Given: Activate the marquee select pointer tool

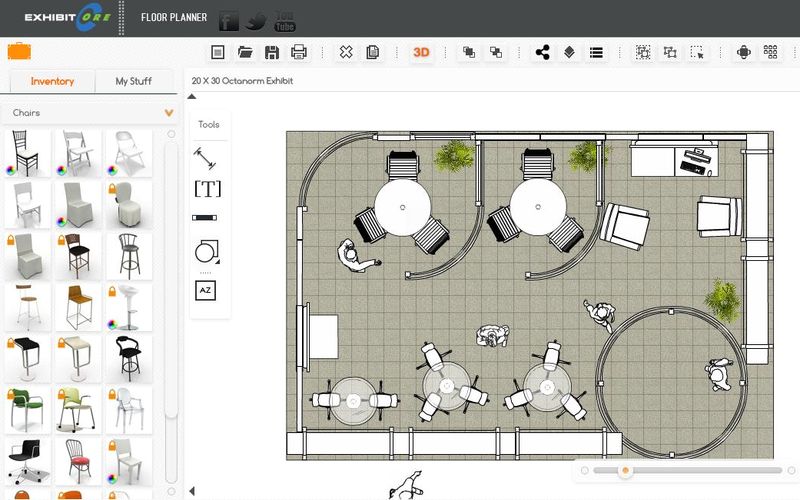Looking at the screenshot, I should 697,52.
